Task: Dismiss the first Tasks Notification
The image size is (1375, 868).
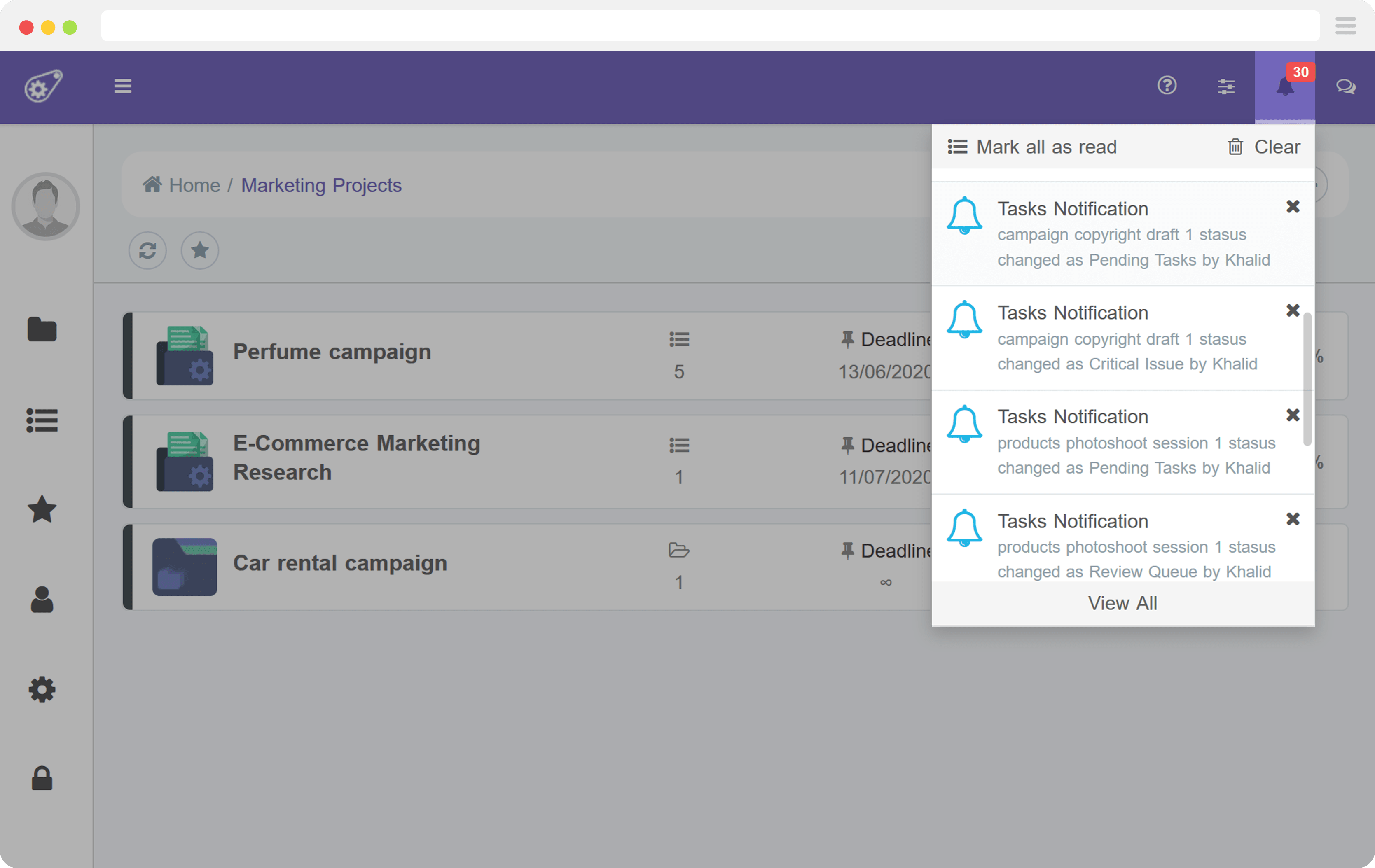Action: tap(1293, 207)
